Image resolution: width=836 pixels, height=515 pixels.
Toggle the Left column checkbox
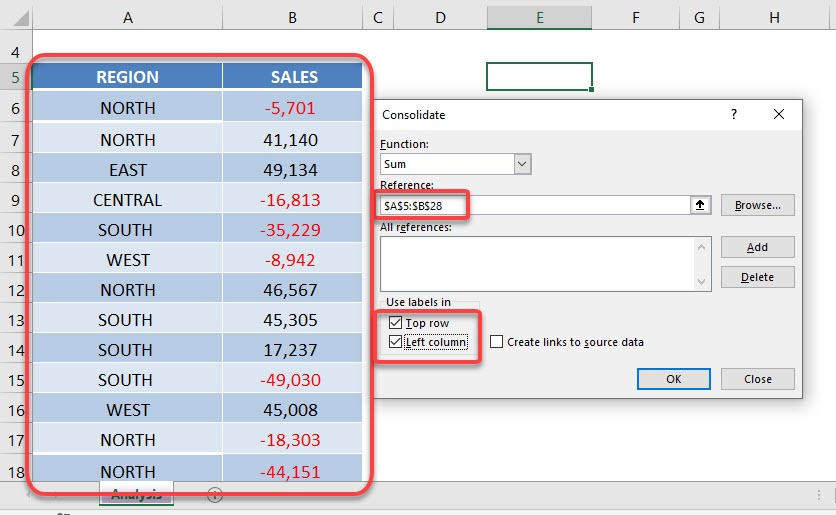coord(395,342)
